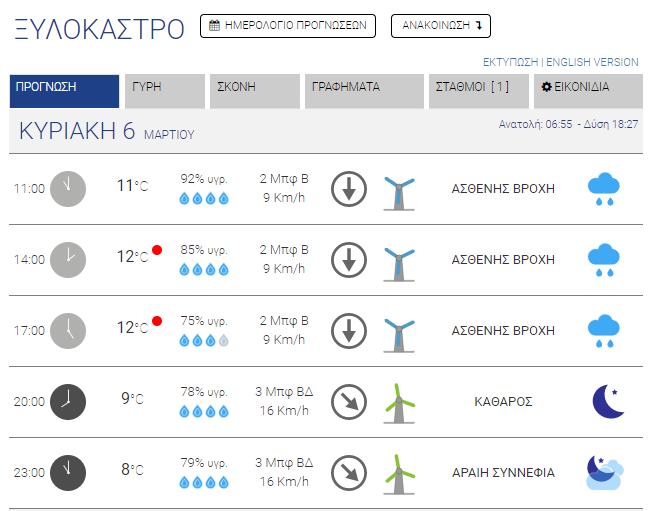Click the humidity droplets at 17:00

(203, 340)
